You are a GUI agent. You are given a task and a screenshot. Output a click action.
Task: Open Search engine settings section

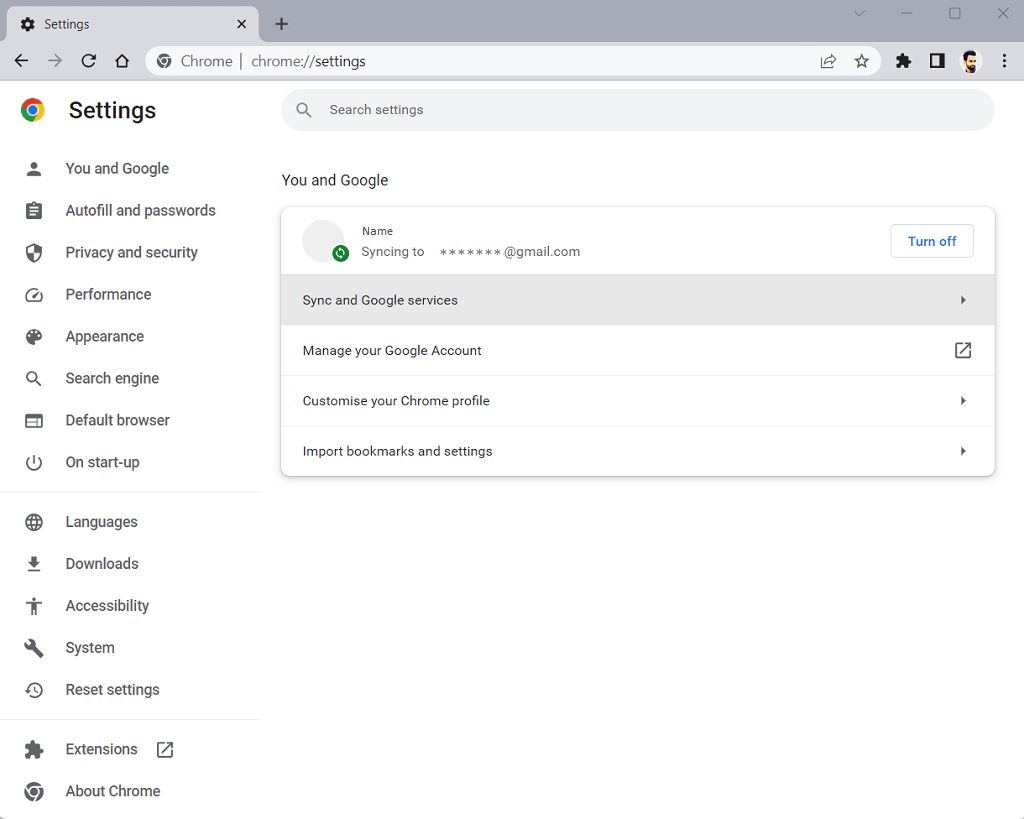coord(112,378)
